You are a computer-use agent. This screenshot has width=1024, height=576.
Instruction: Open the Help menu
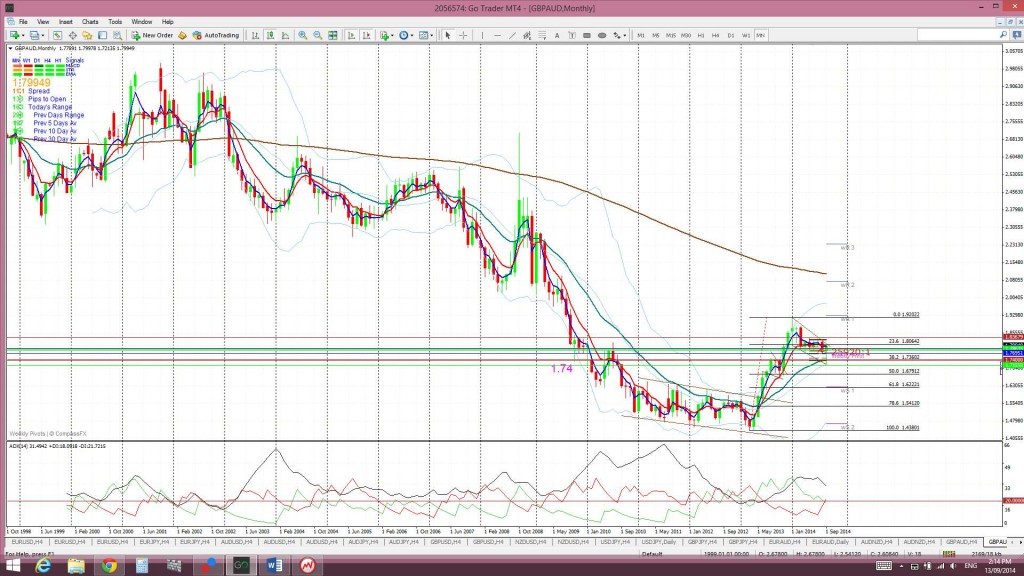point(168,22)
